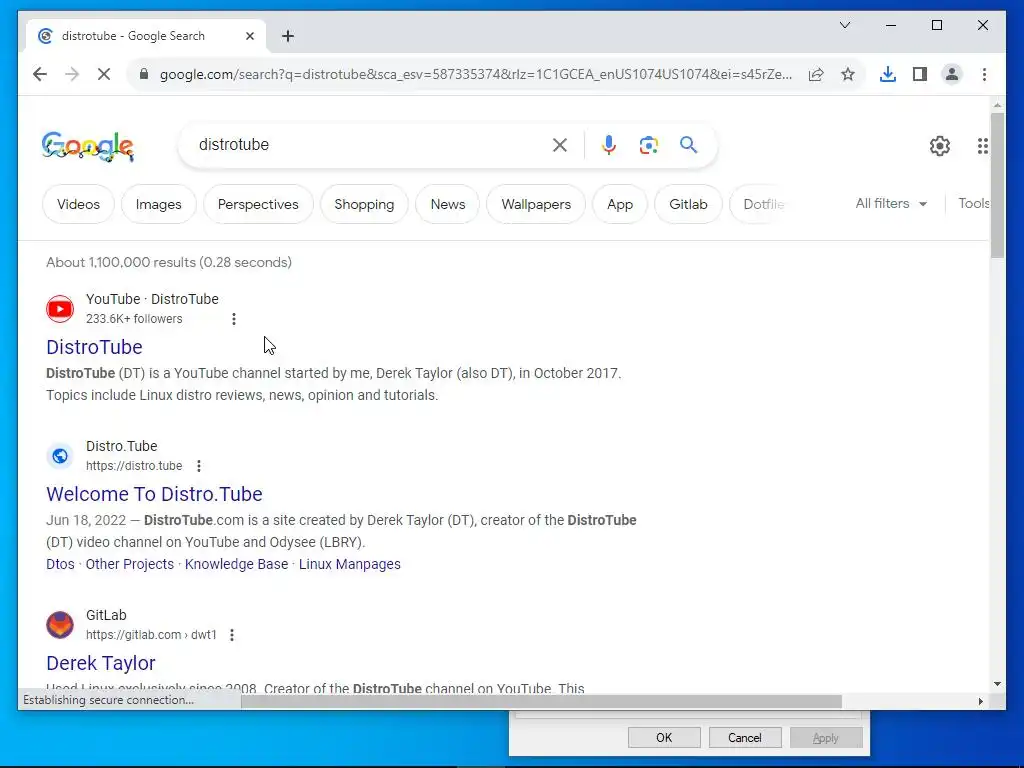Filter results by Images

(159, 204)
